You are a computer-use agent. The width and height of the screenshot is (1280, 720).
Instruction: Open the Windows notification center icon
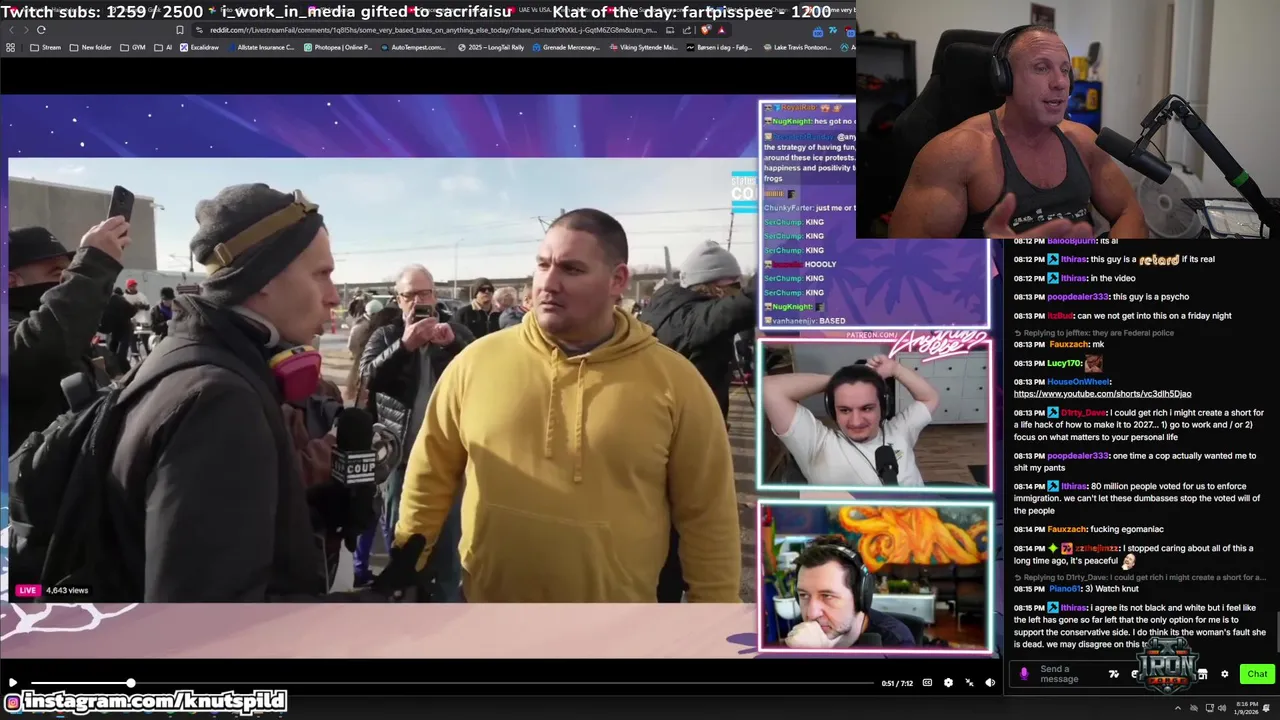(1266, 708)
